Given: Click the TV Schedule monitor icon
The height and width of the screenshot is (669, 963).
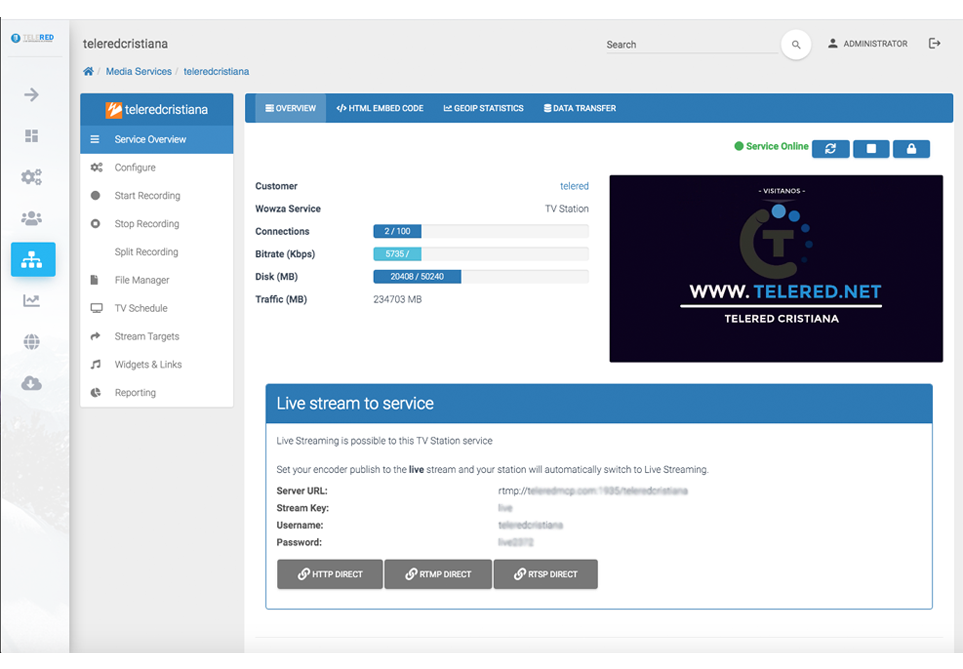Looking at the screenshot, I should (x=96, y=308).
